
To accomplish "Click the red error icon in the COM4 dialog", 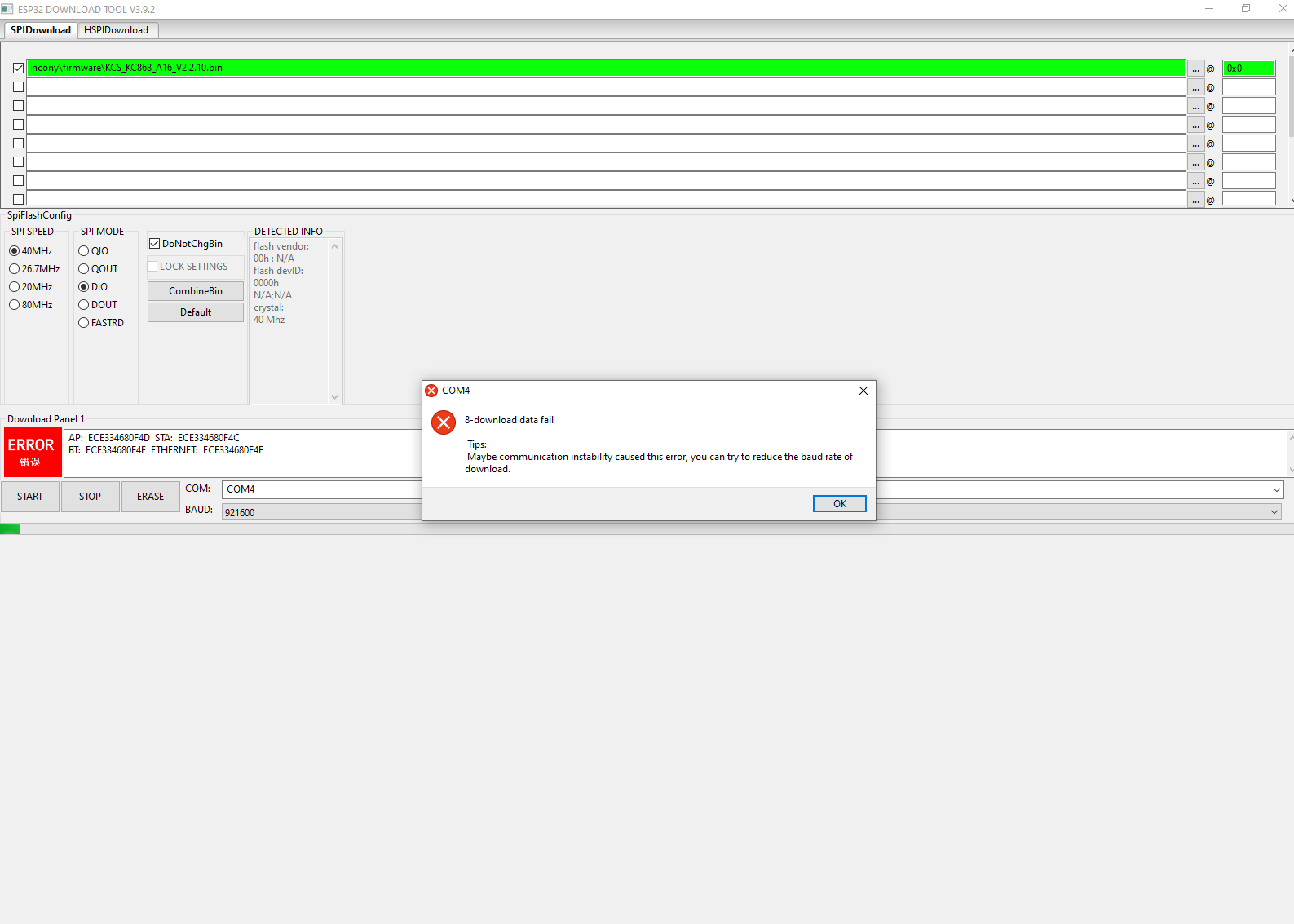I will (x=444, y=422).
